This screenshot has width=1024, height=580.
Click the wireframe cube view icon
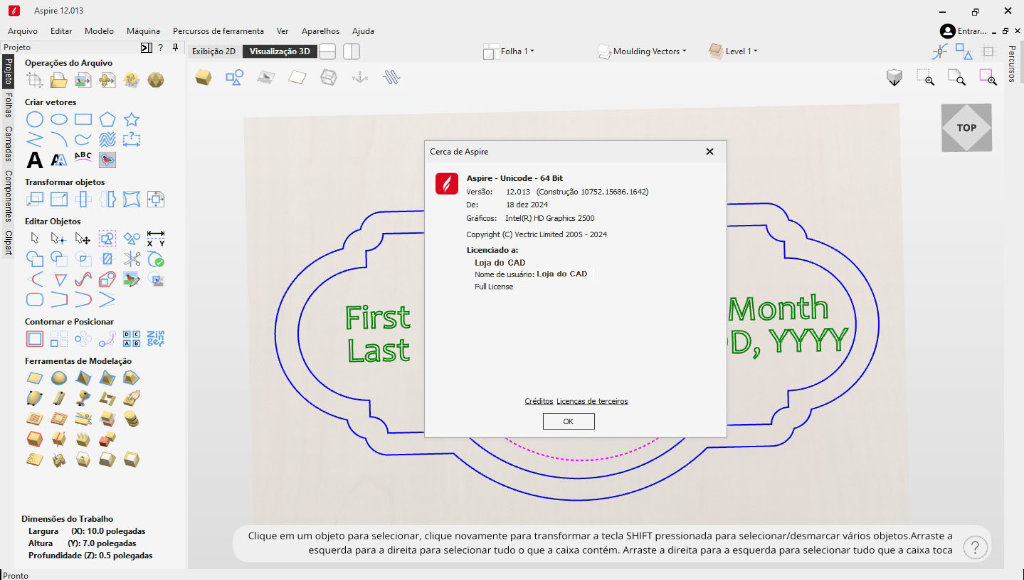[x=328, y=78]
